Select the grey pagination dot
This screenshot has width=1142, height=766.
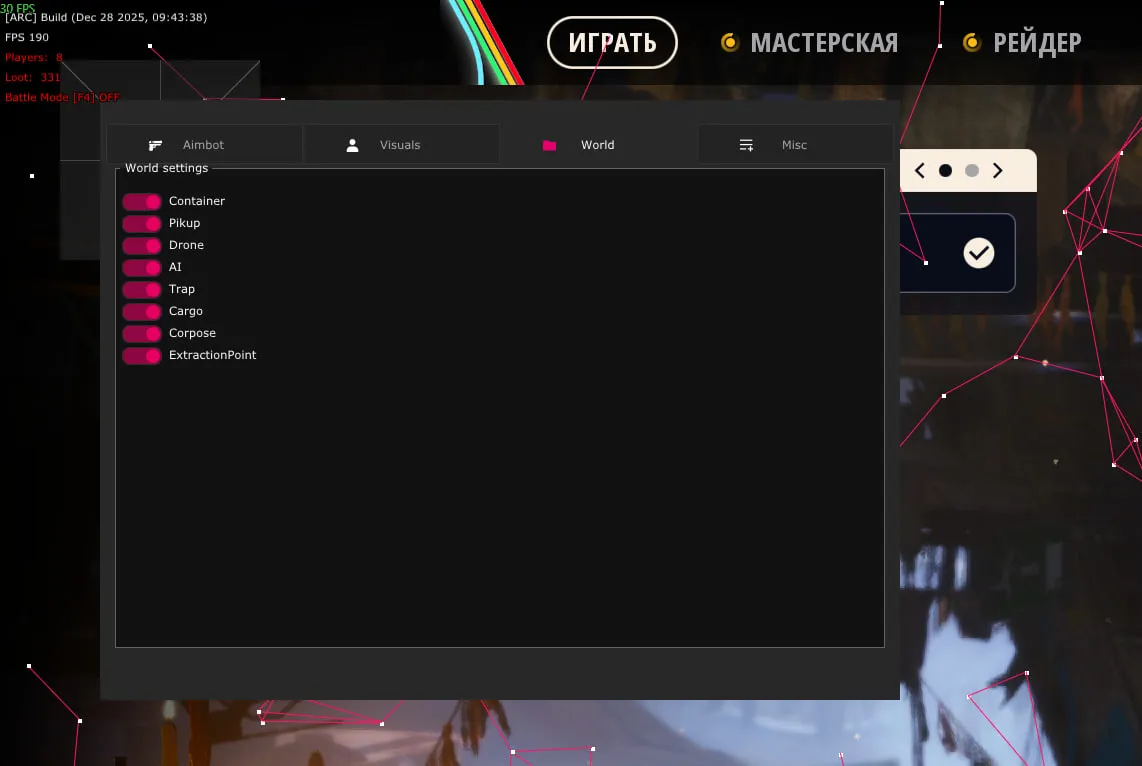[x=971, y=170]
